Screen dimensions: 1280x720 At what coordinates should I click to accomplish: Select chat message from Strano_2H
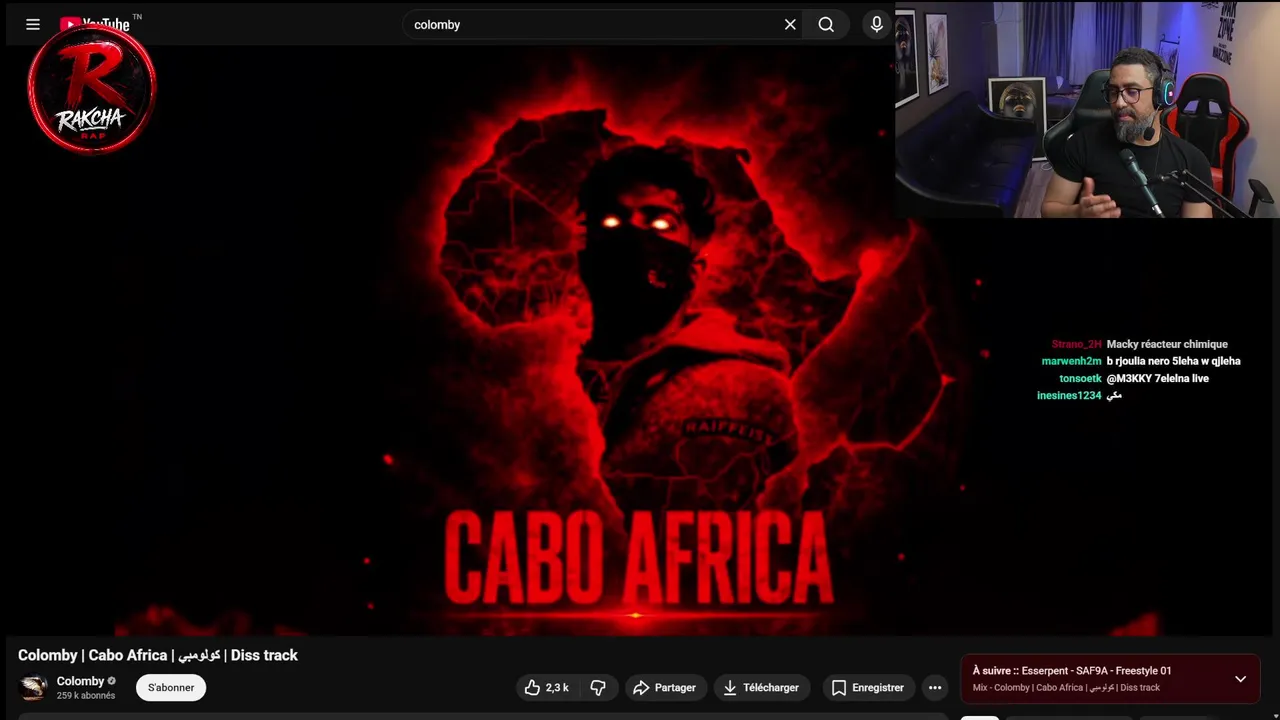(1139, 344)
